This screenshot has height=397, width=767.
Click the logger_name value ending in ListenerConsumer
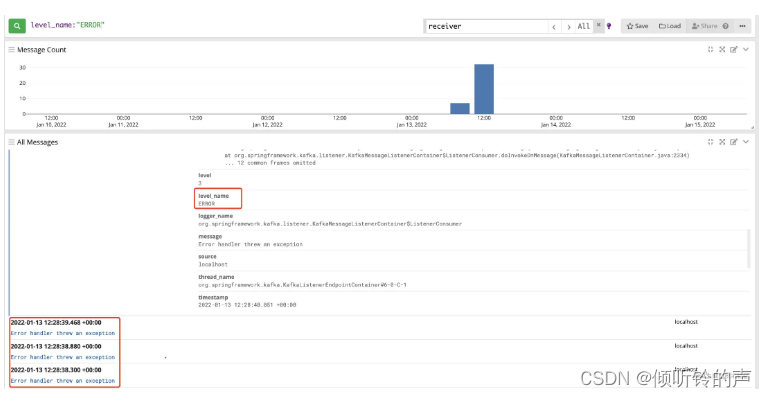[330, 224]
